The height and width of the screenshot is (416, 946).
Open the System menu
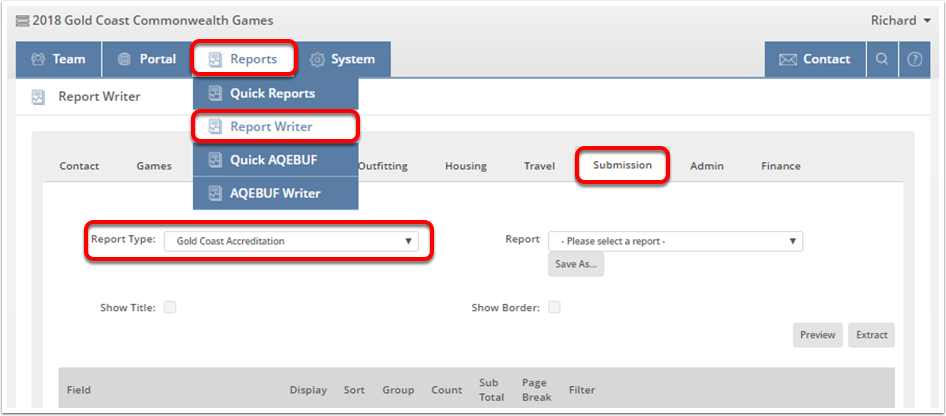coord(343,59)
